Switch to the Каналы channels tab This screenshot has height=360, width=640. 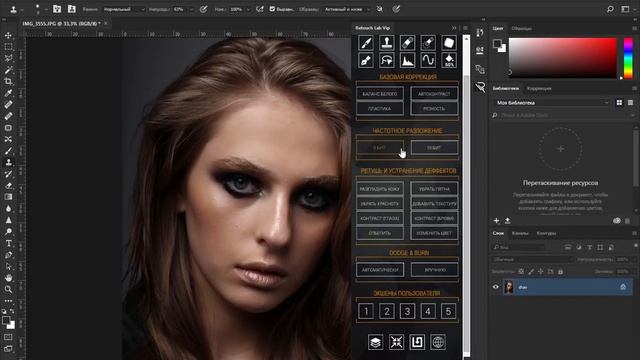click(x=520, y=233)
